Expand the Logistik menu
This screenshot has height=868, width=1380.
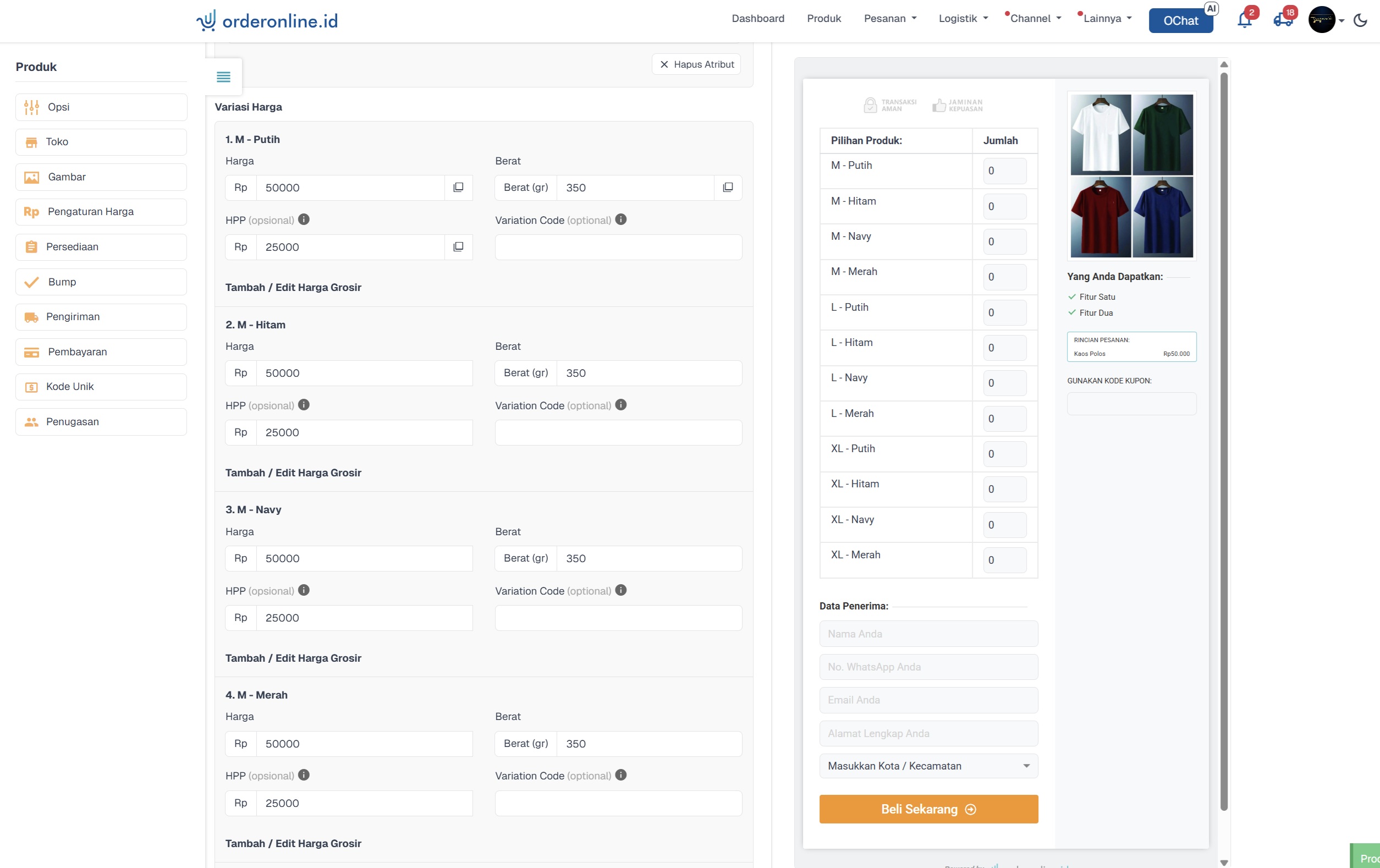[963, 18]
